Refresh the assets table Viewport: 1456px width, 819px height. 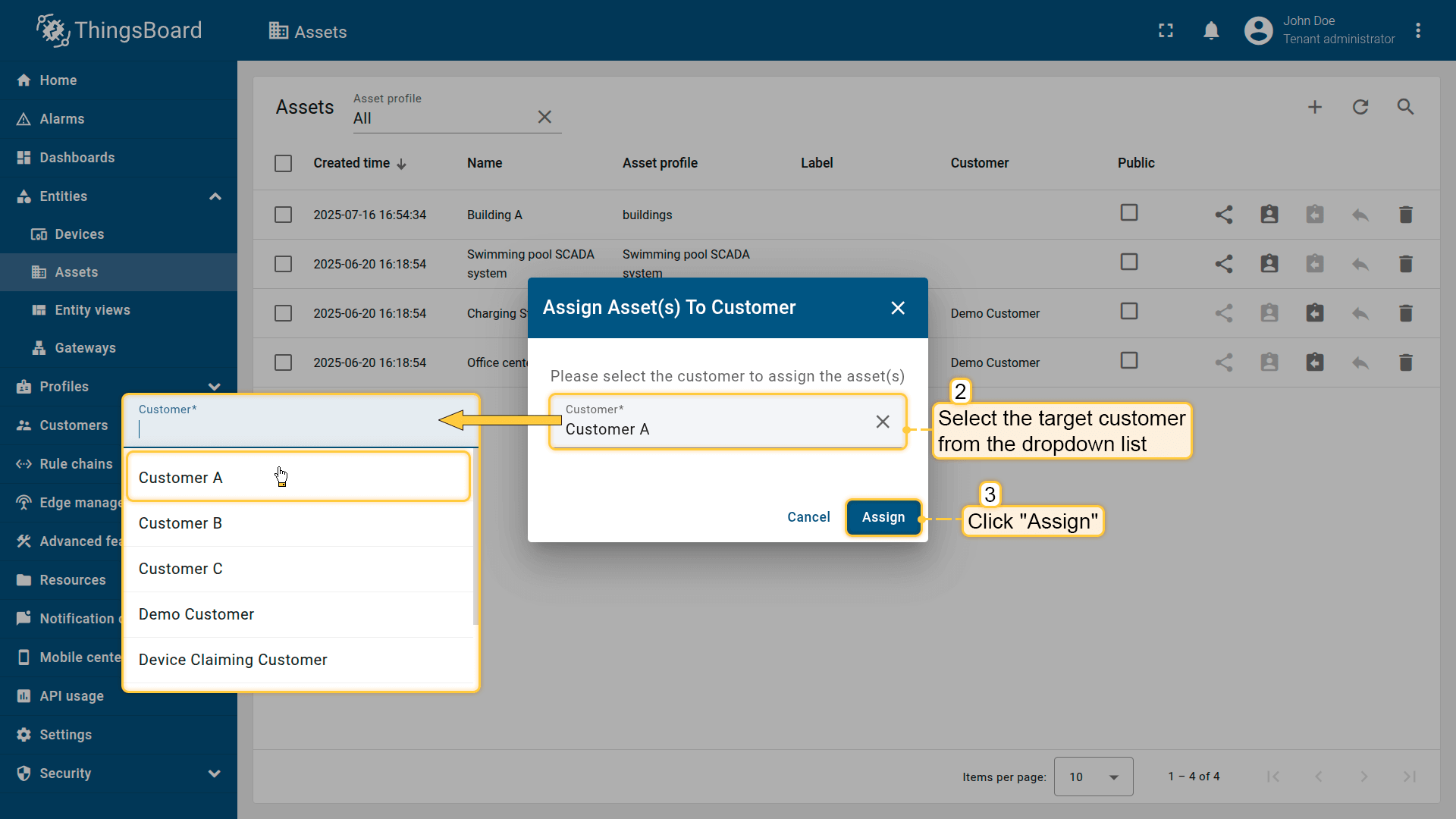click(1360, 107)
